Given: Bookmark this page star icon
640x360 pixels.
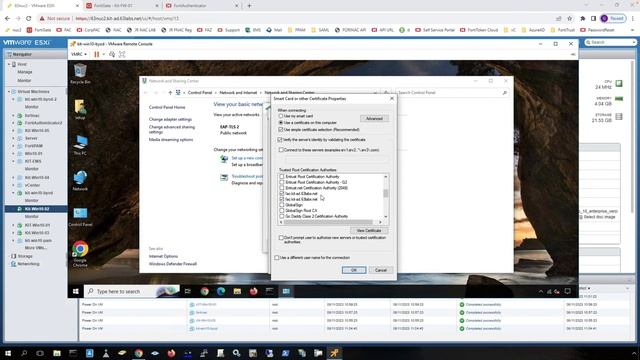Looking at the screenshot, I should 570,18.
